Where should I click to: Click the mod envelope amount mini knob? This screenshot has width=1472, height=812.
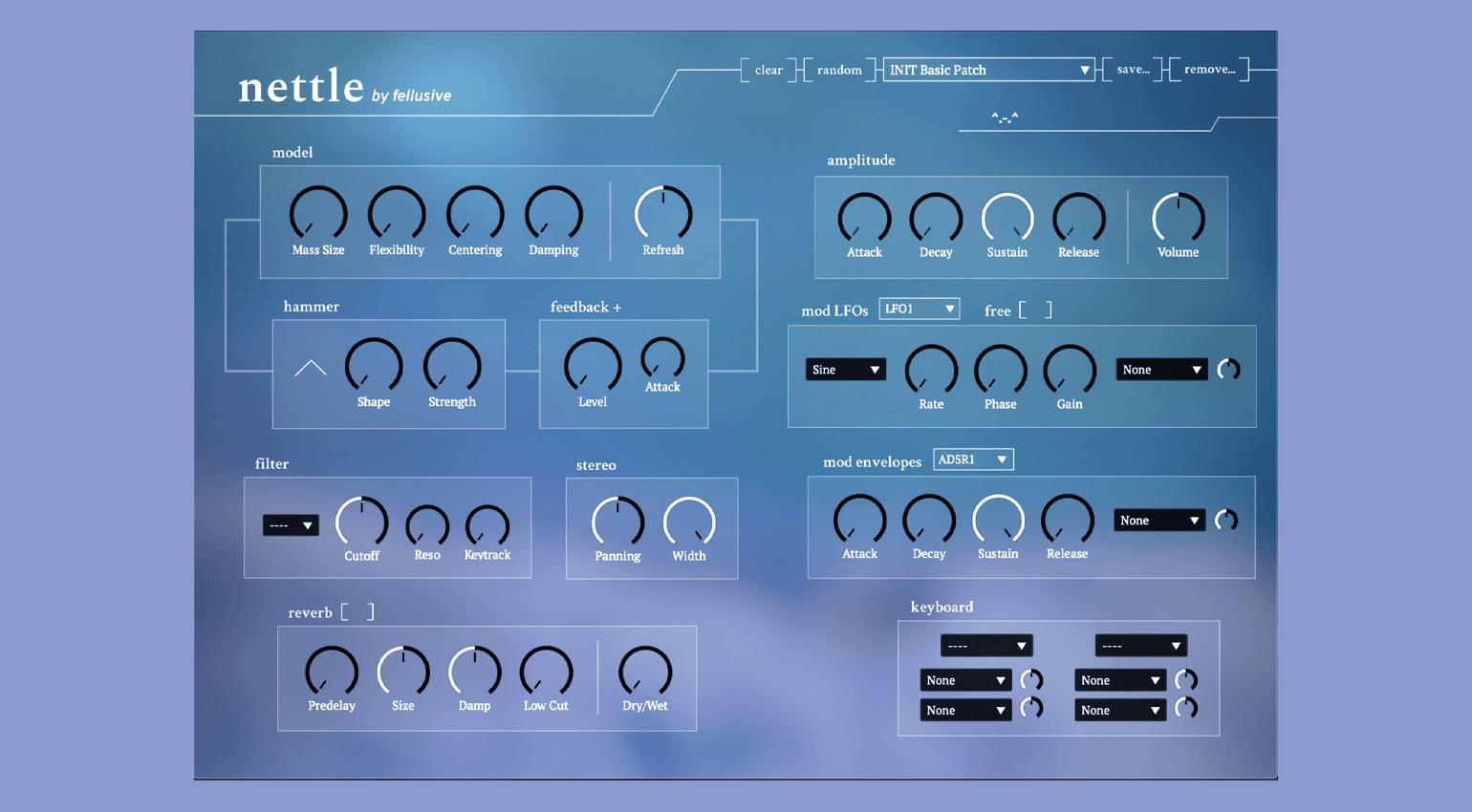point(1226,521)
